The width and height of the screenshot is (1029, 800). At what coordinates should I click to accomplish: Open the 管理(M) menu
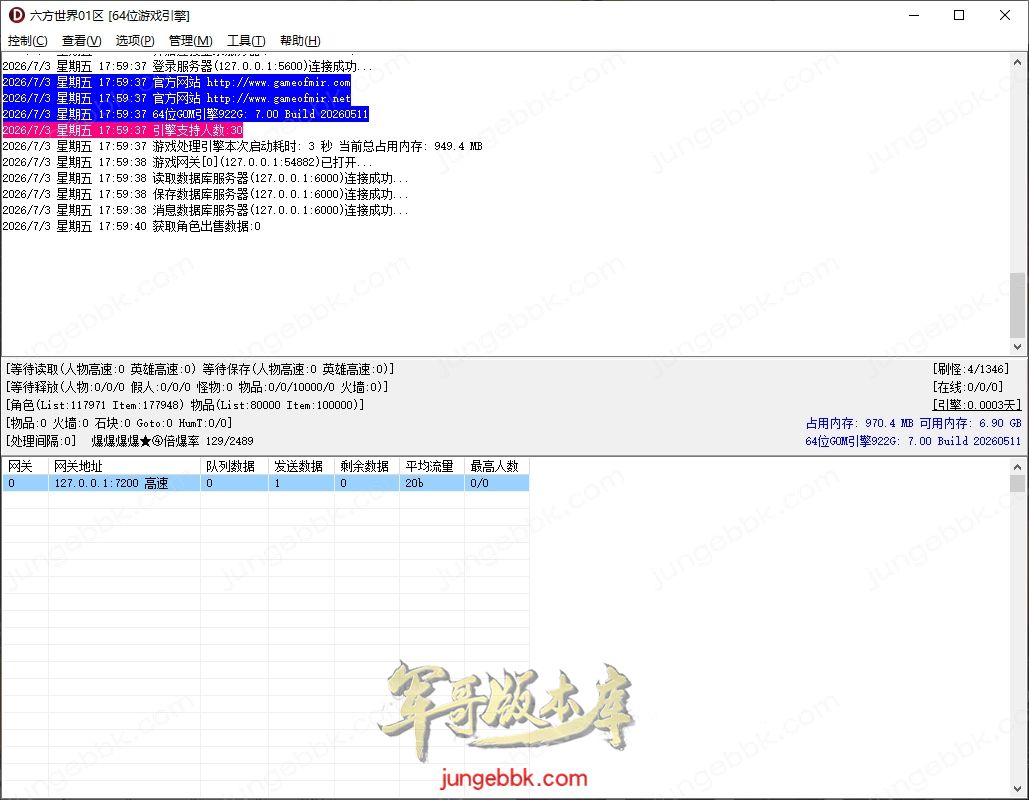pyautogui.click(x=190, y=41)
